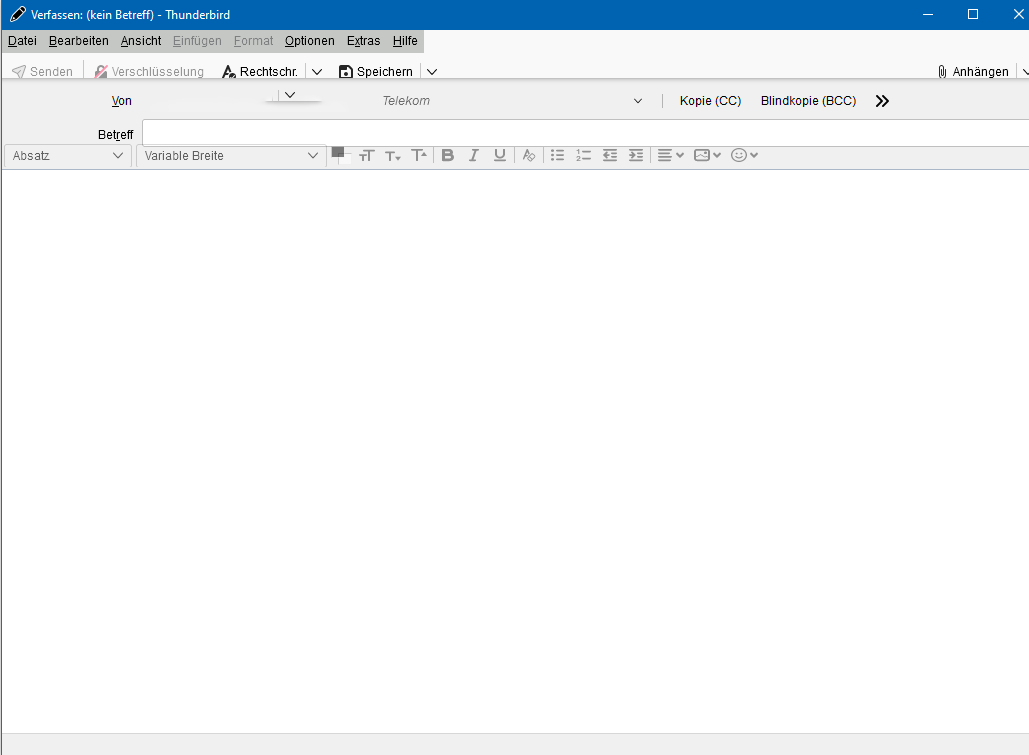This screenshot has height=755, width=1029.
Task: Open the text alignment dropdown
Action: tap(670, 156)
